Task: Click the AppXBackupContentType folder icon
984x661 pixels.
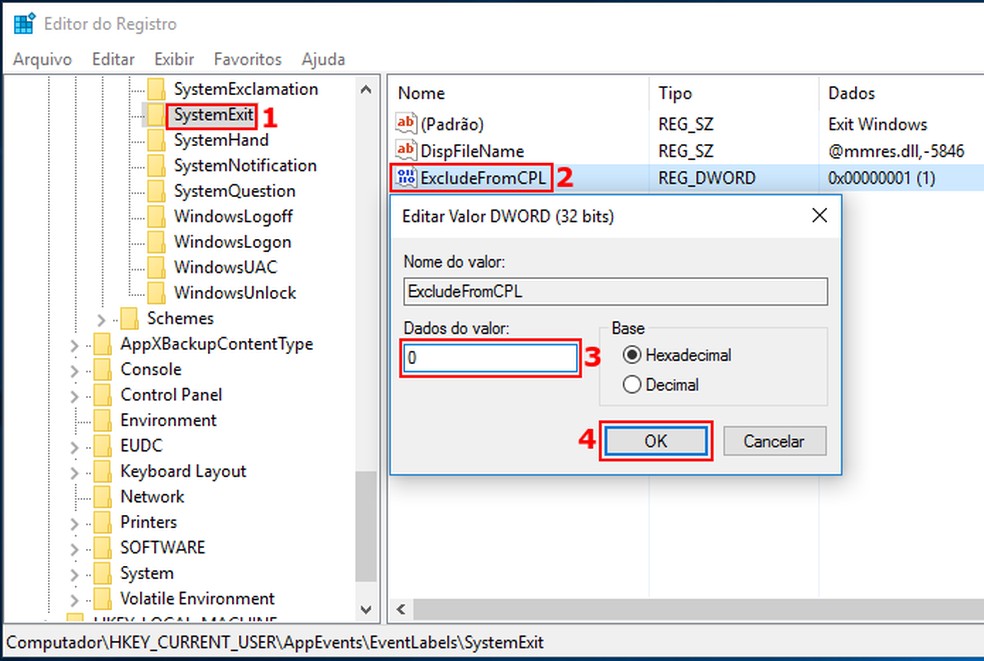Action: [x=102, y=344]
